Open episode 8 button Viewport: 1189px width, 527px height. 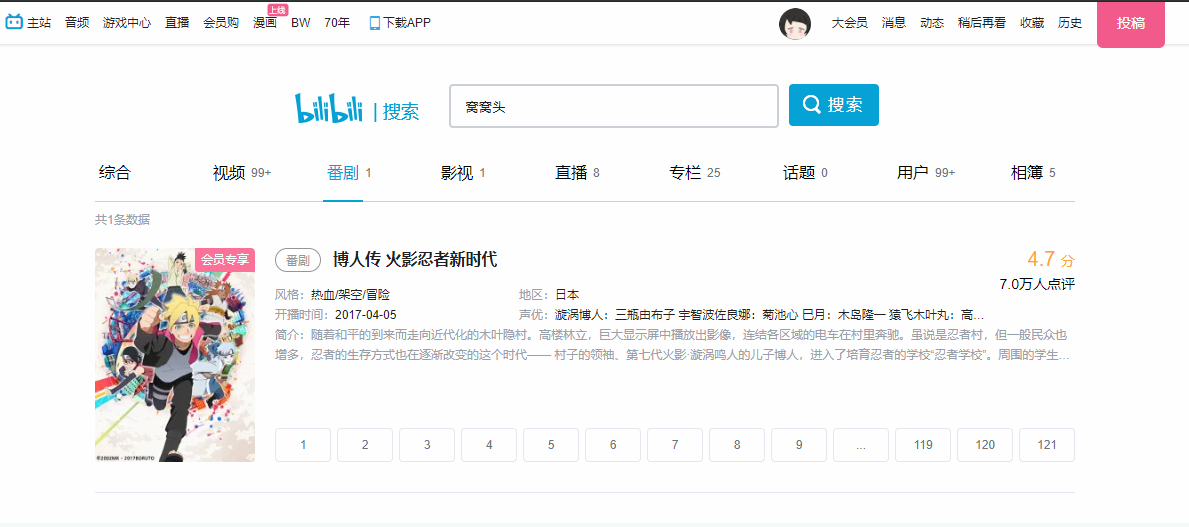point(737,445)
